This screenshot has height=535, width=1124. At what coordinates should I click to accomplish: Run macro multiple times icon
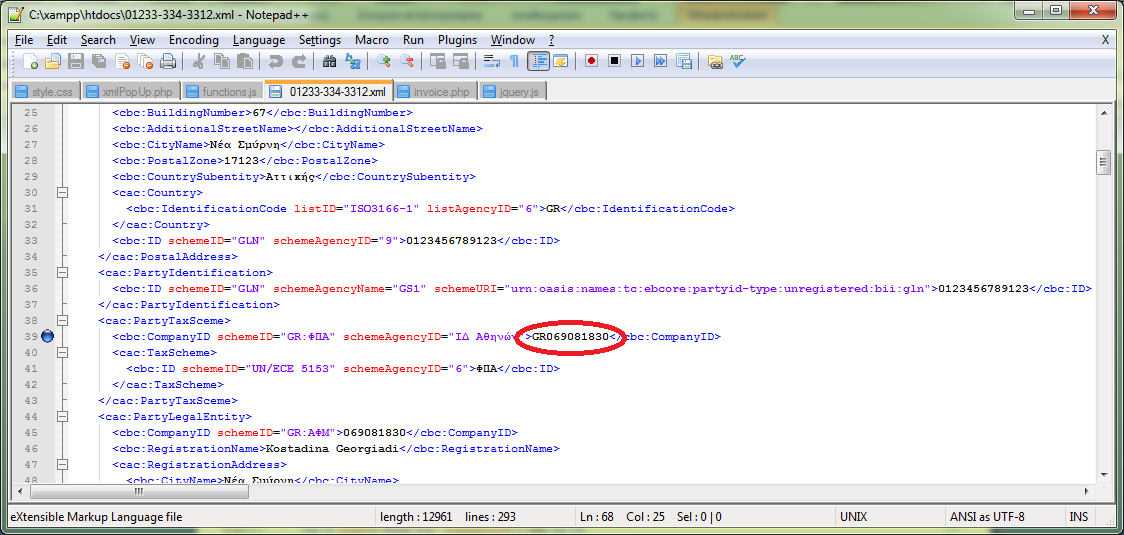[660, 62]
